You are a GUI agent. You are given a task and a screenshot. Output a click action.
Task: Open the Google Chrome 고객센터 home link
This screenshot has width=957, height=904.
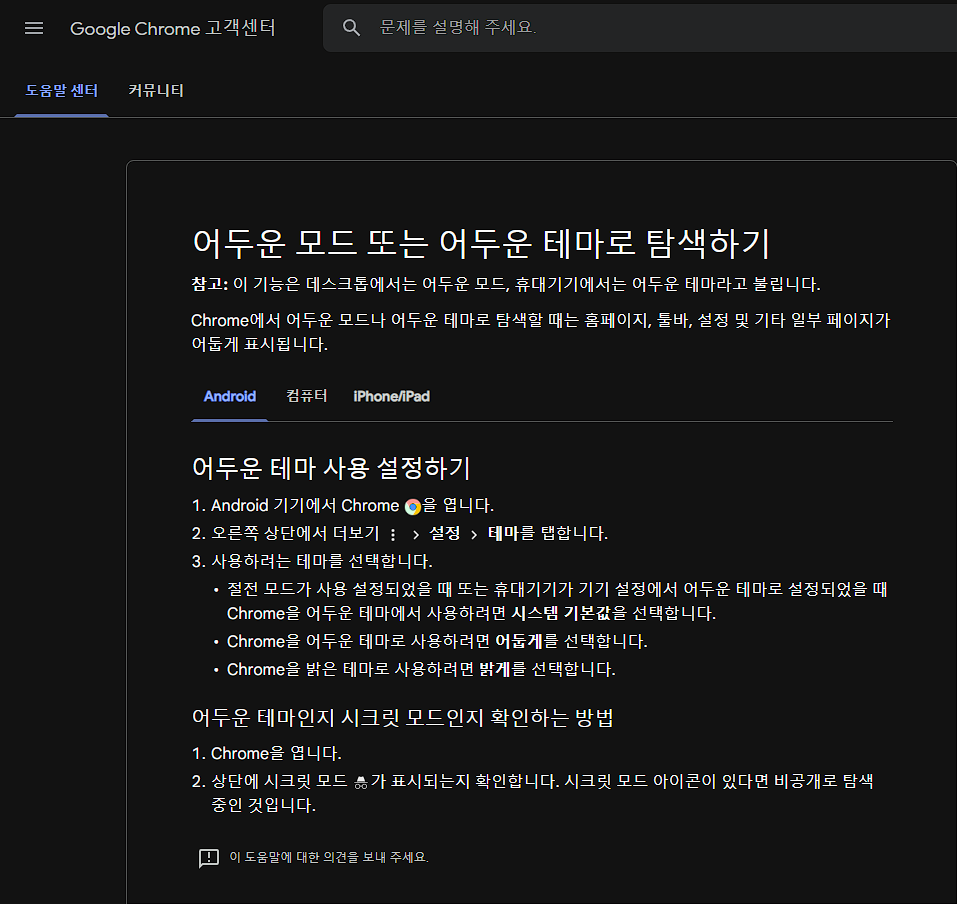173,28
